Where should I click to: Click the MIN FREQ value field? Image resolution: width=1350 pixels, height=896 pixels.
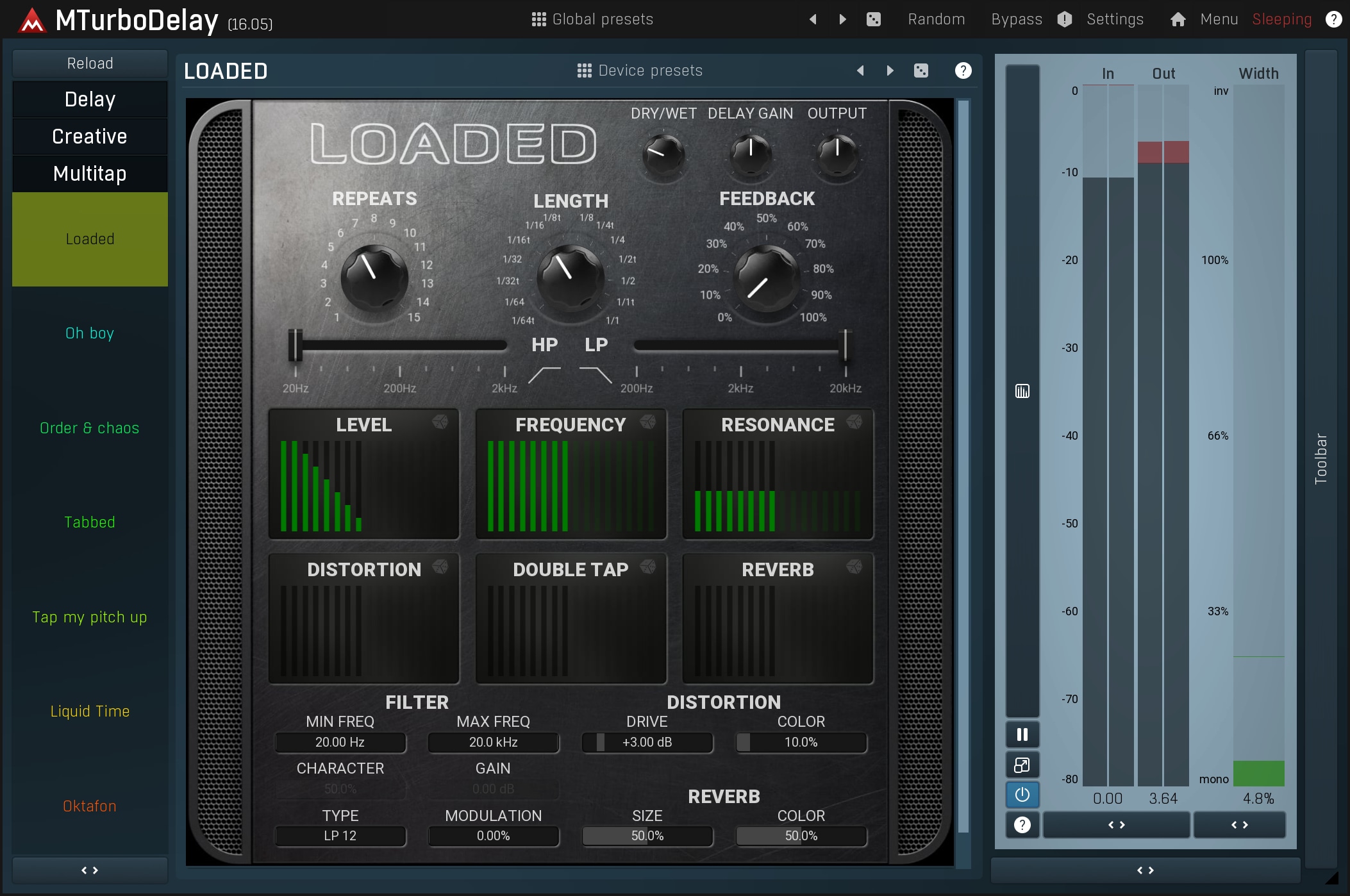(340, 742)
